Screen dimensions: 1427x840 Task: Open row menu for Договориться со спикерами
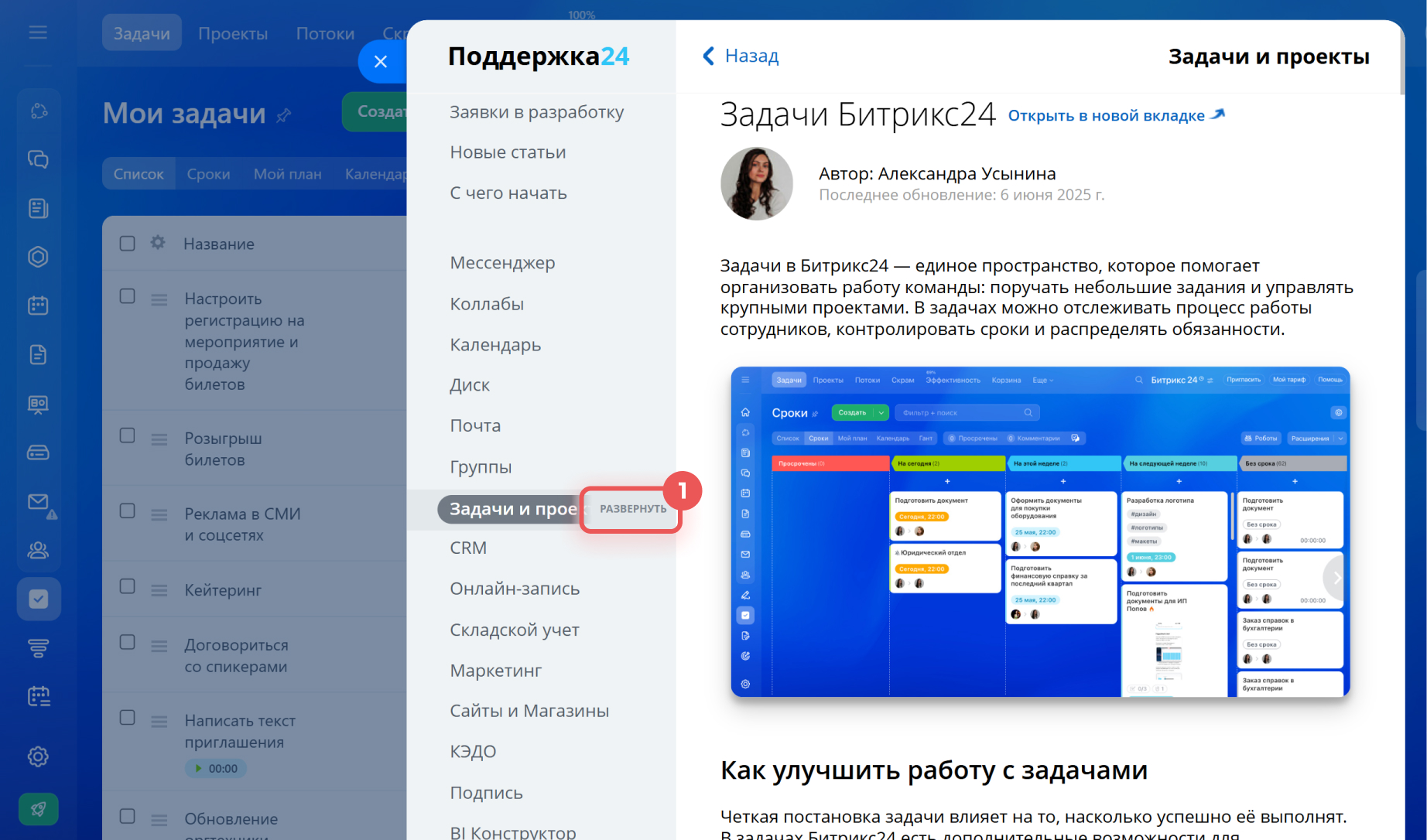point(159,646)
